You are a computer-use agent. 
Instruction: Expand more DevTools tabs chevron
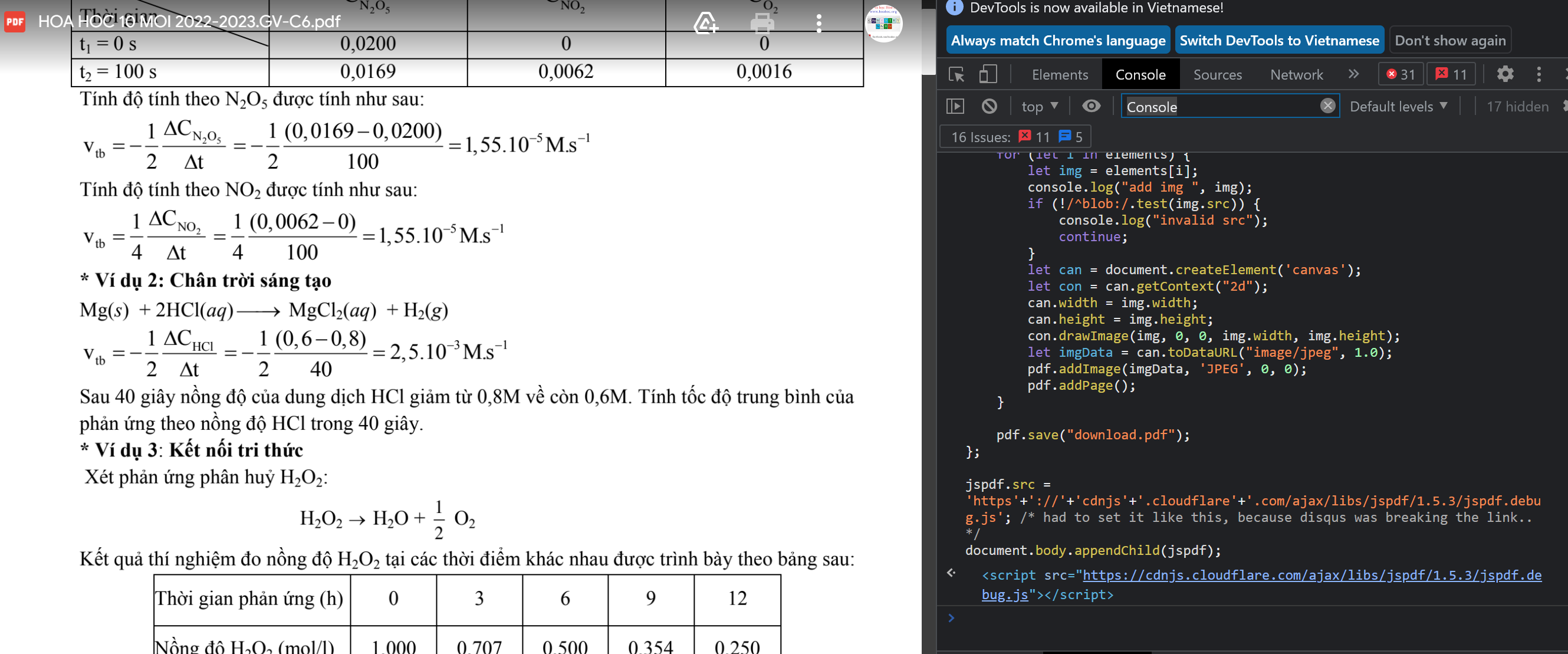tap(1353, 74)
